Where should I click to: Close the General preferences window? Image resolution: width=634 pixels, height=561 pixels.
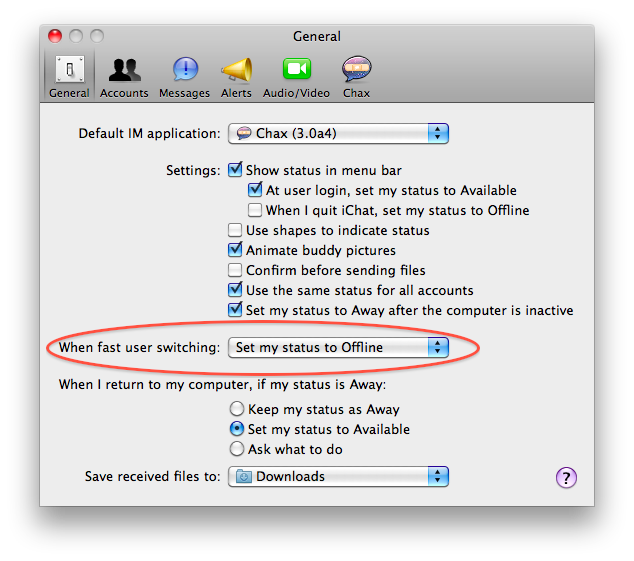pos(55,36)
